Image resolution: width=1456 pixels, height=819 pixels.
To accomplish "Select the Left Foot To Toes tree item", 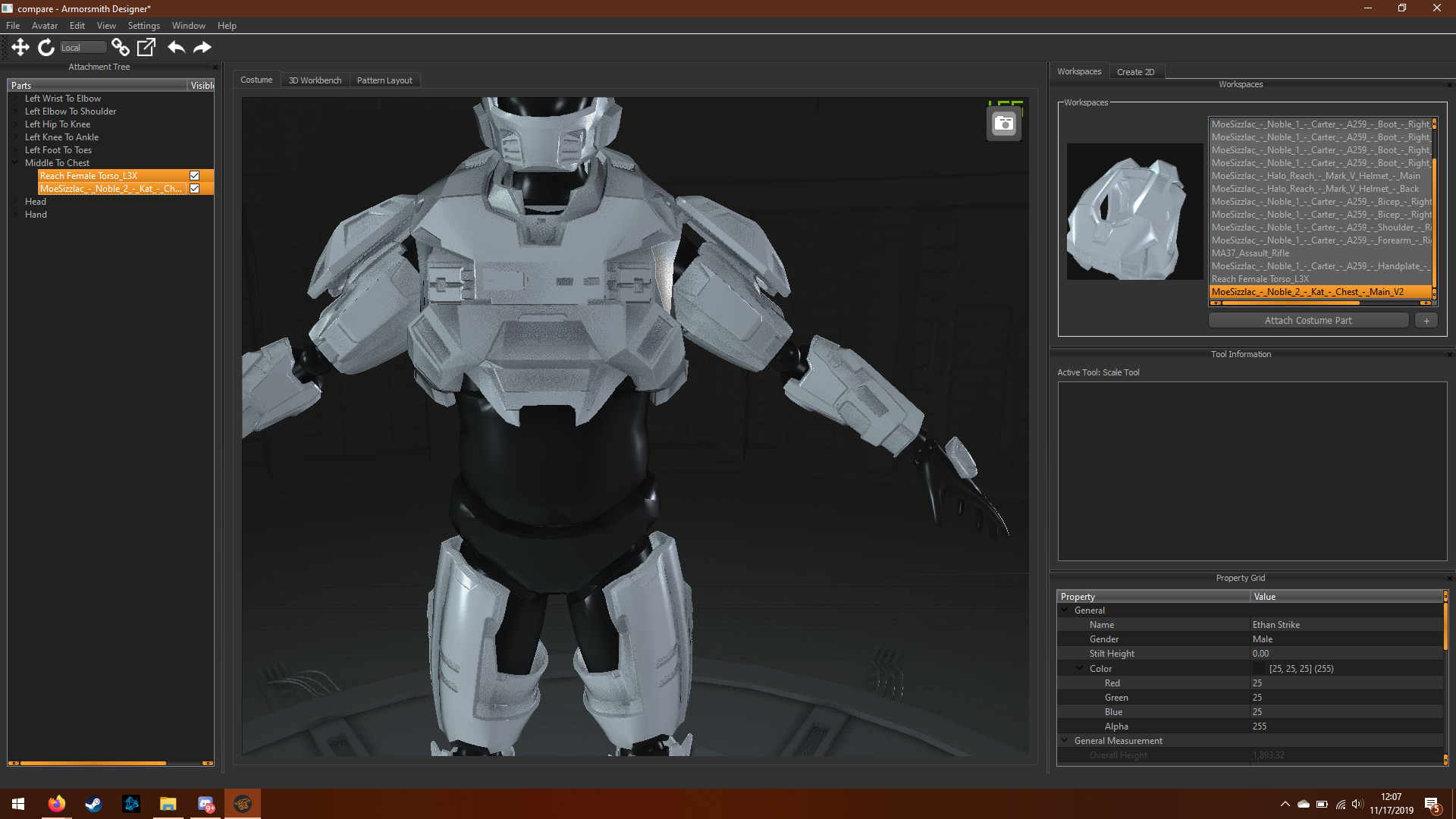I will click(58, 150).
